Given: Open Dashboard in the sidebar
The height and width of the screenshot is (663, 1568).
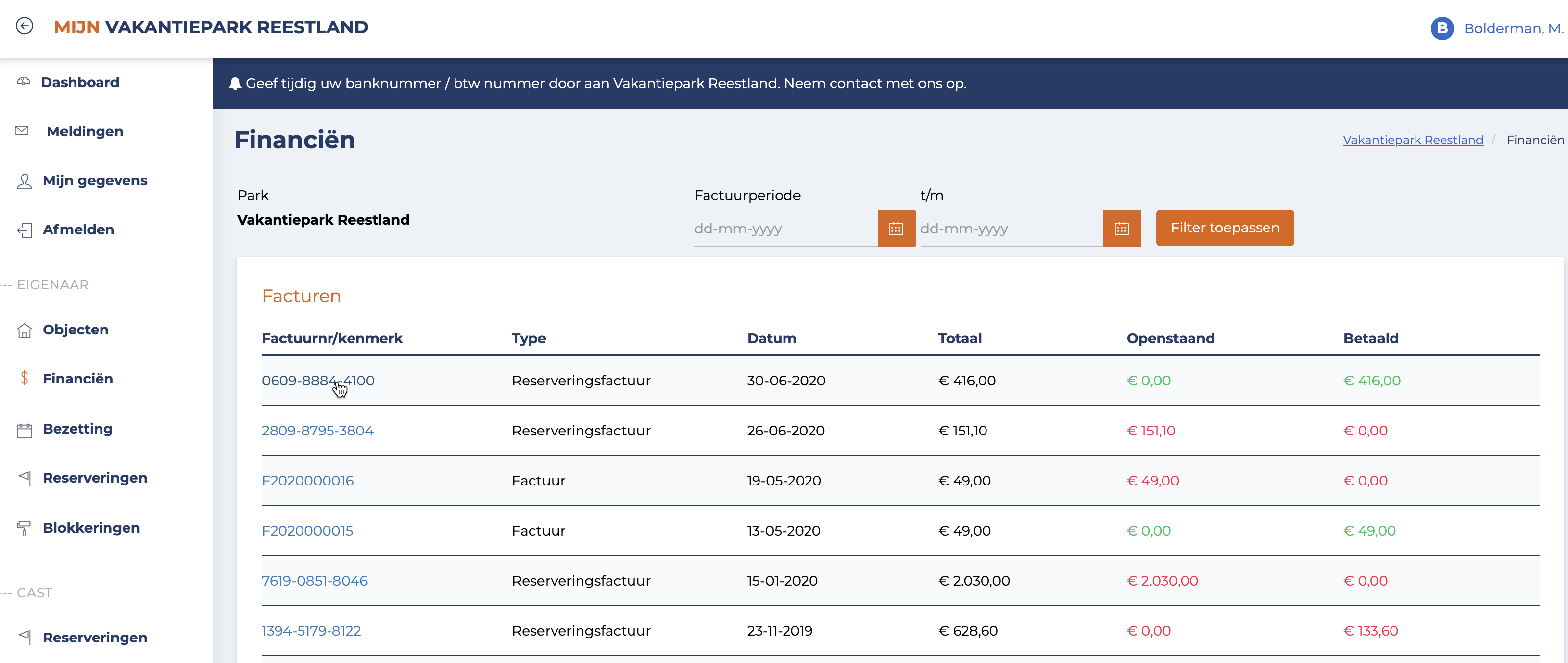Looking at the screenshot, I should (x=80, y=82).
